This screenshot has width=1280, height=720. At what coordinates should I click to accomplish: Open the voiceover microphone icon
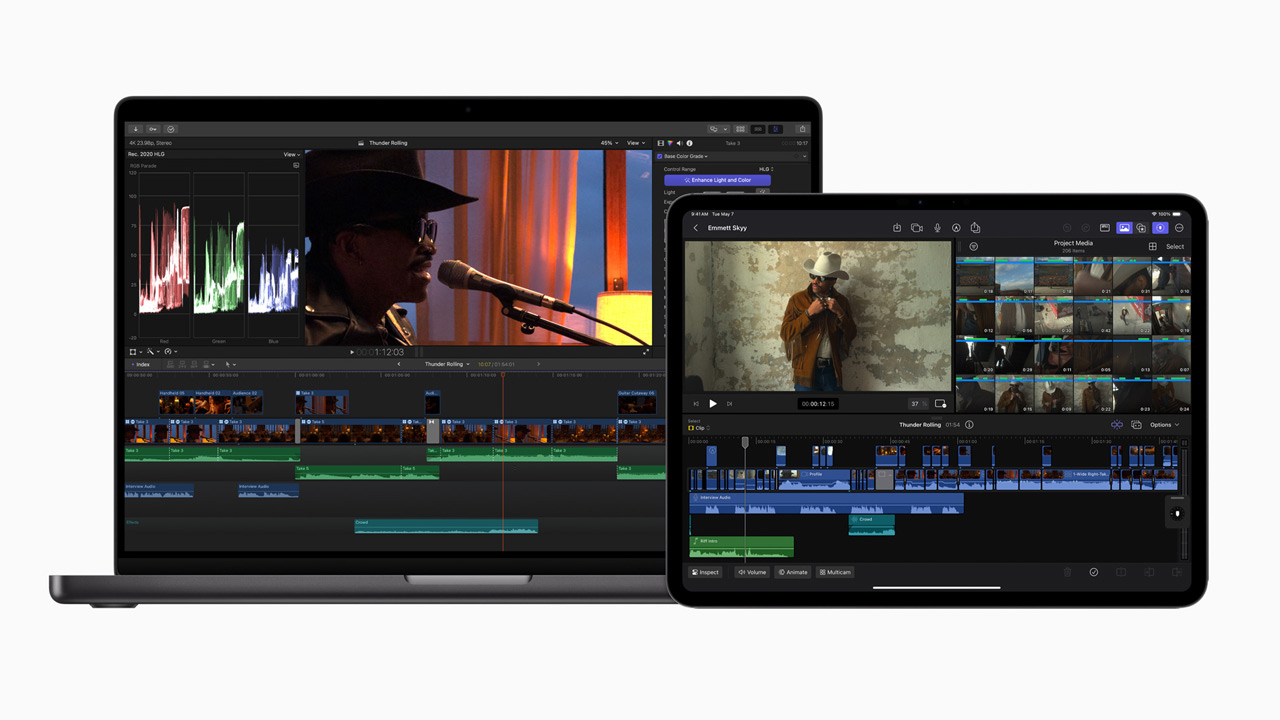[937, 227]
